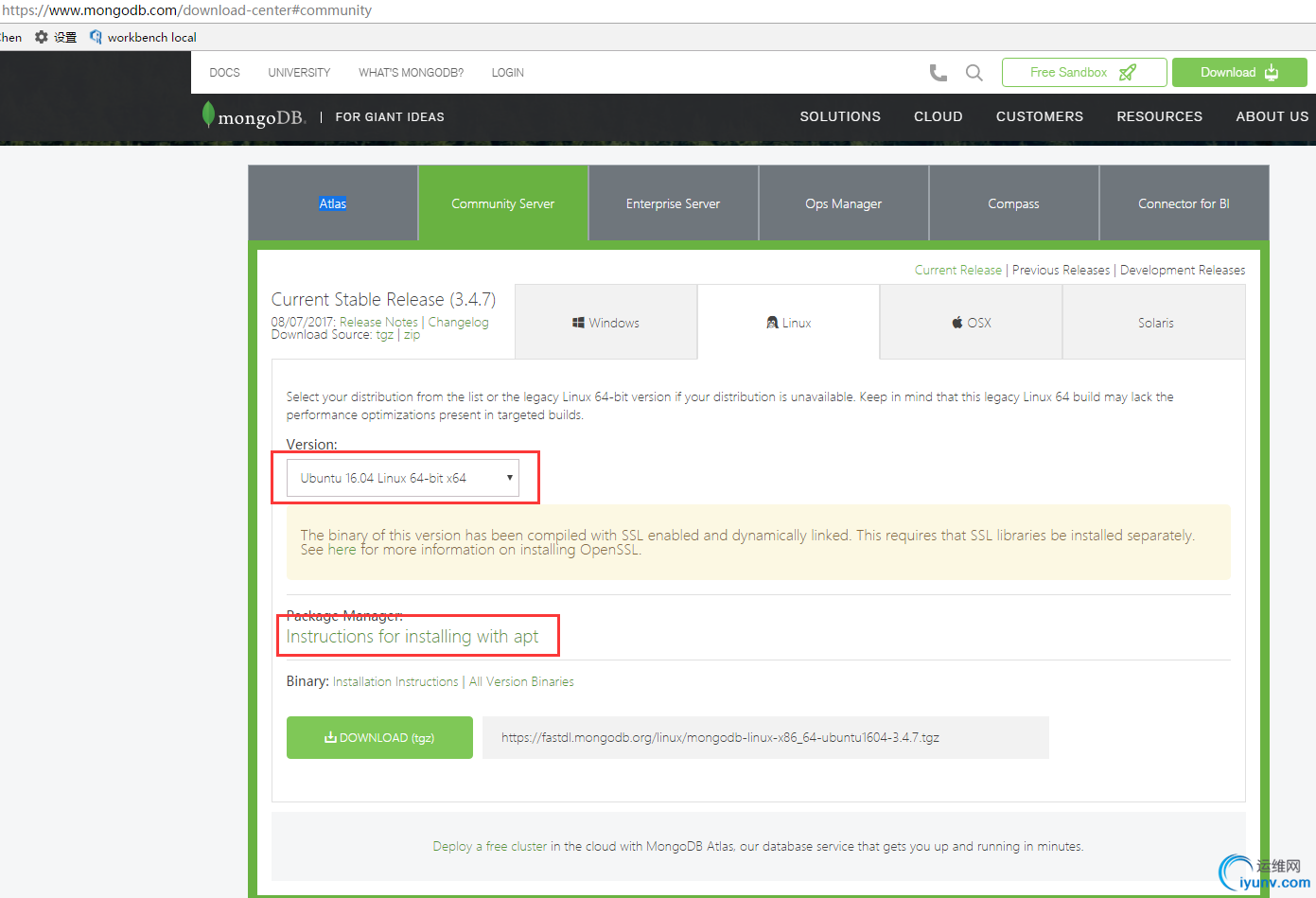1316x898 pixels.
Task: Open the Changelog link
Action: pyautogui.click(x=458, y=322)
